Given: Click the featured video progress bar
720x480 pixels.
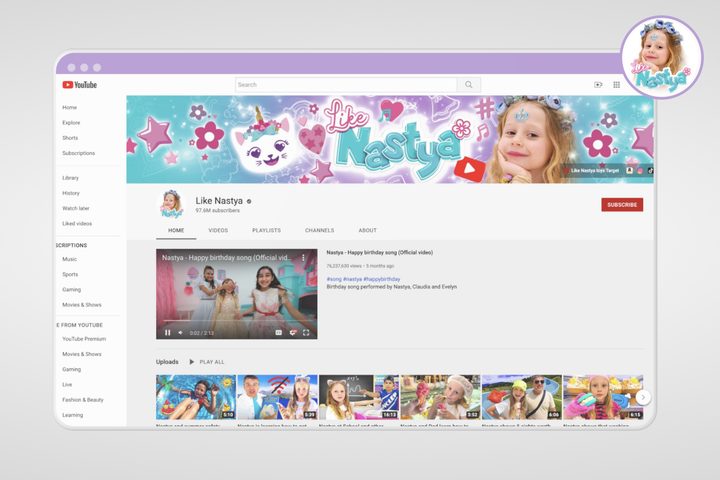Looking at the screenshot, I should (x=236, y=321).
